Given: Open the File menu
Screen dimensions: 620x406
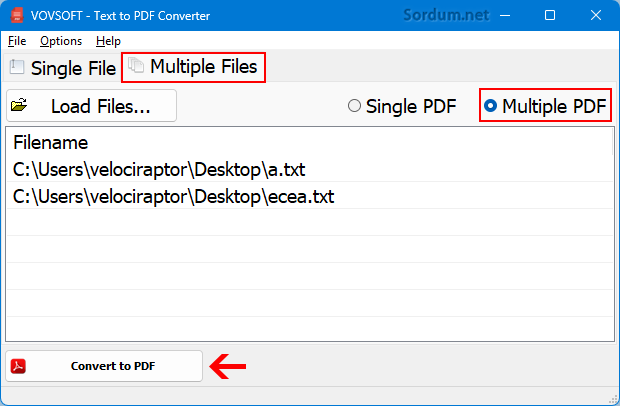Looking at the screenshot, I should click(x=17, y=41).
